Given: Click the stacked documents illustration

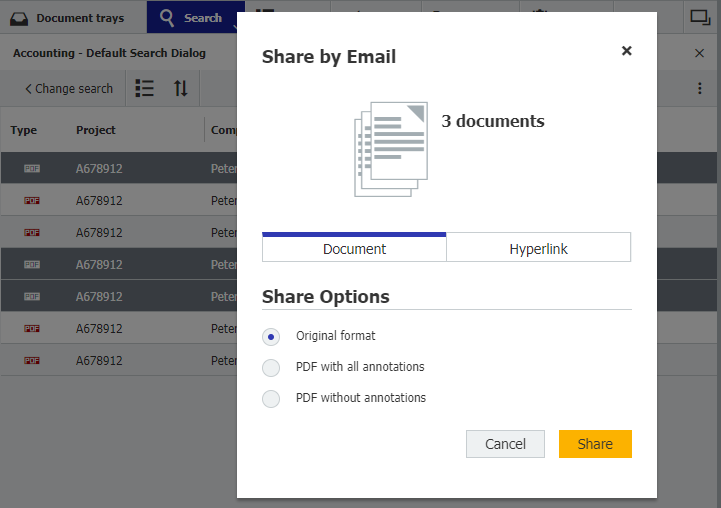Looking at the screenshot, I should point(390,149).
